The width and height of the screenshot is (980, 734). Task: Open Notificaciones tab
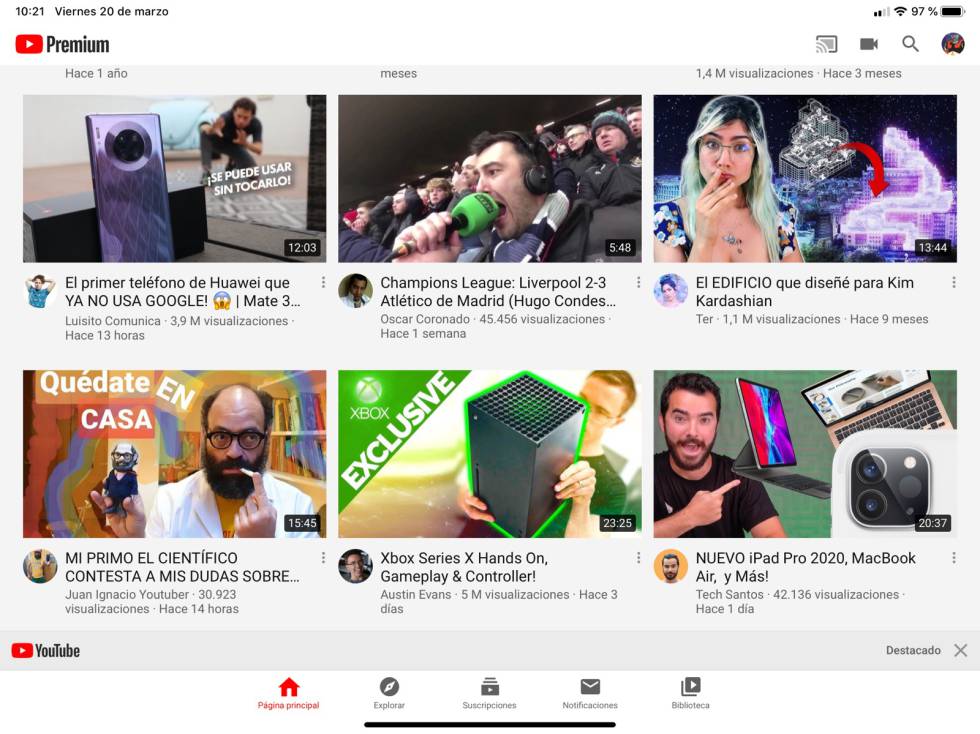(x=590, y=693)
